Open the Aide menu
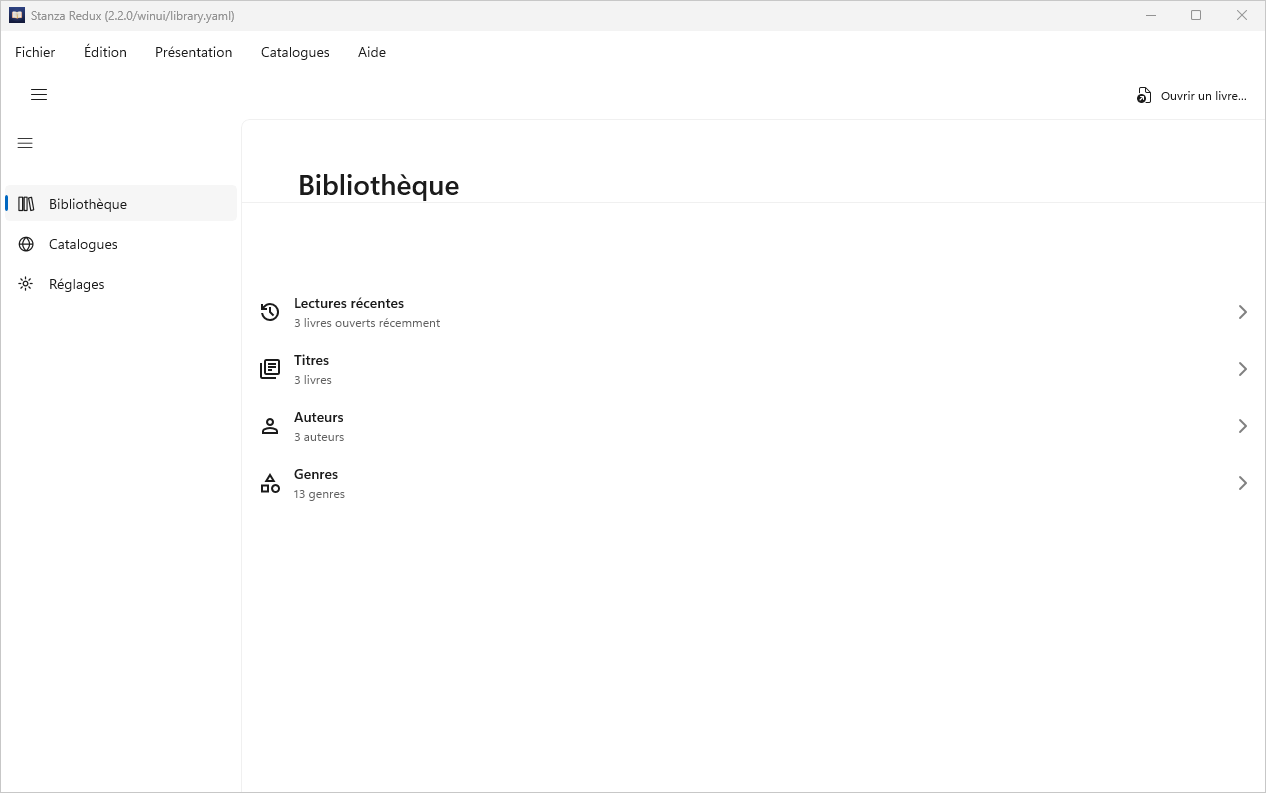Screen dimensions: 1266x793 click(372, 52)
